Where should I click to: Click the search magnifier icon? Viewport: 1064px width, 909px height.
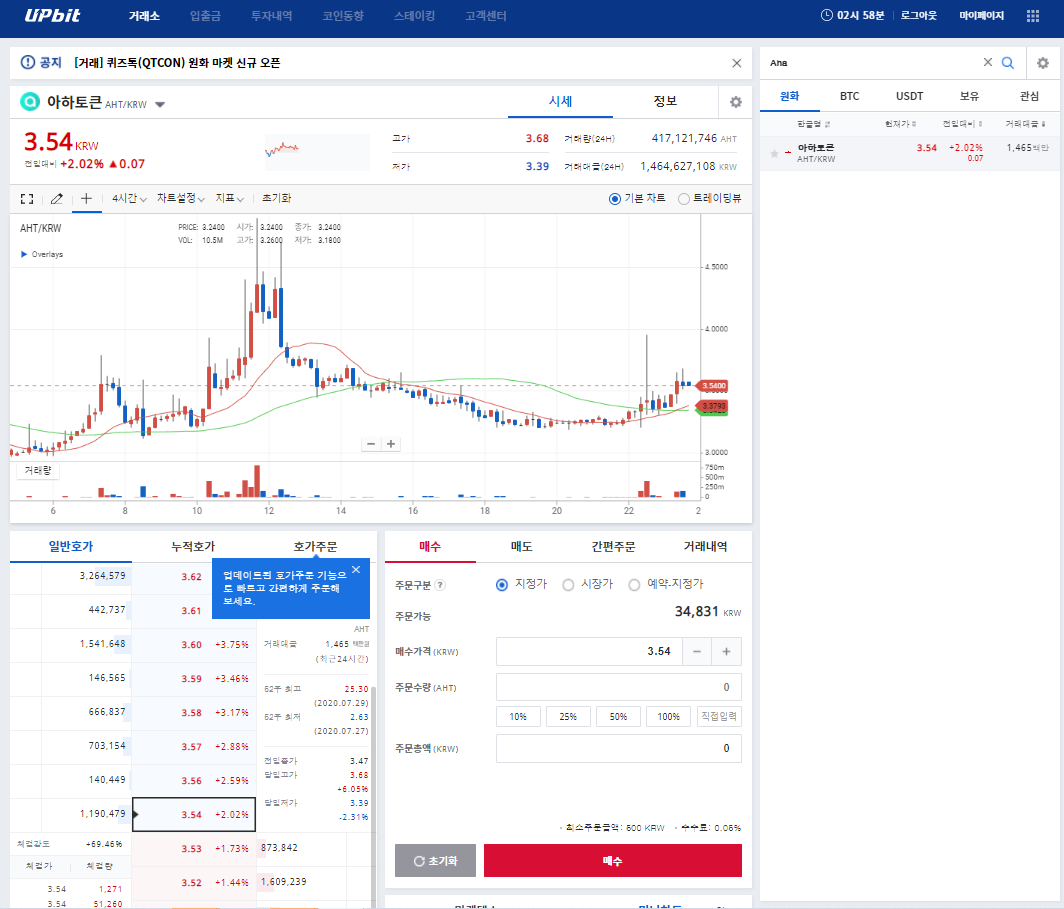coord(1008,63)
